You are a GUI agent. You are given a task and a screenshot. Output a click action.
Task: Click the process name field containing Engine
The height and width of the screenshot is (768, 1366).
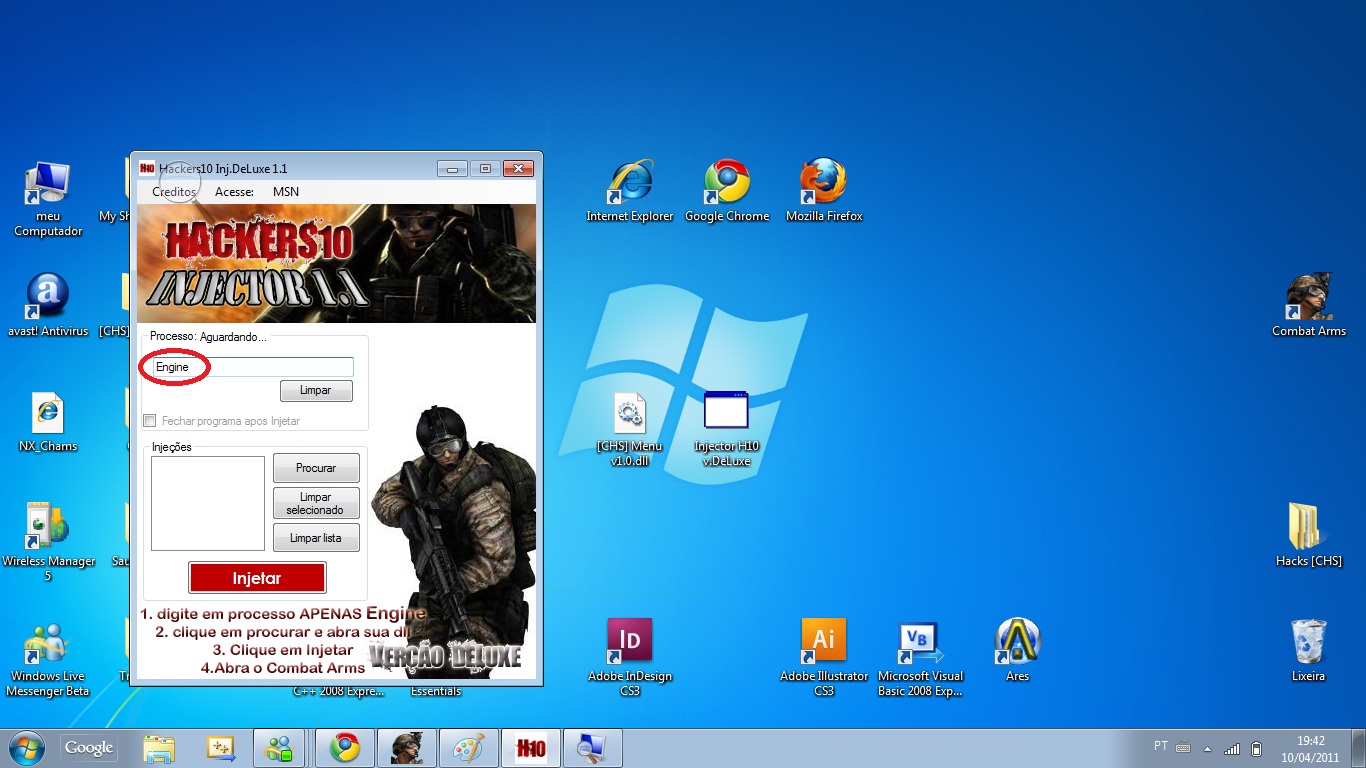[252, 367]
